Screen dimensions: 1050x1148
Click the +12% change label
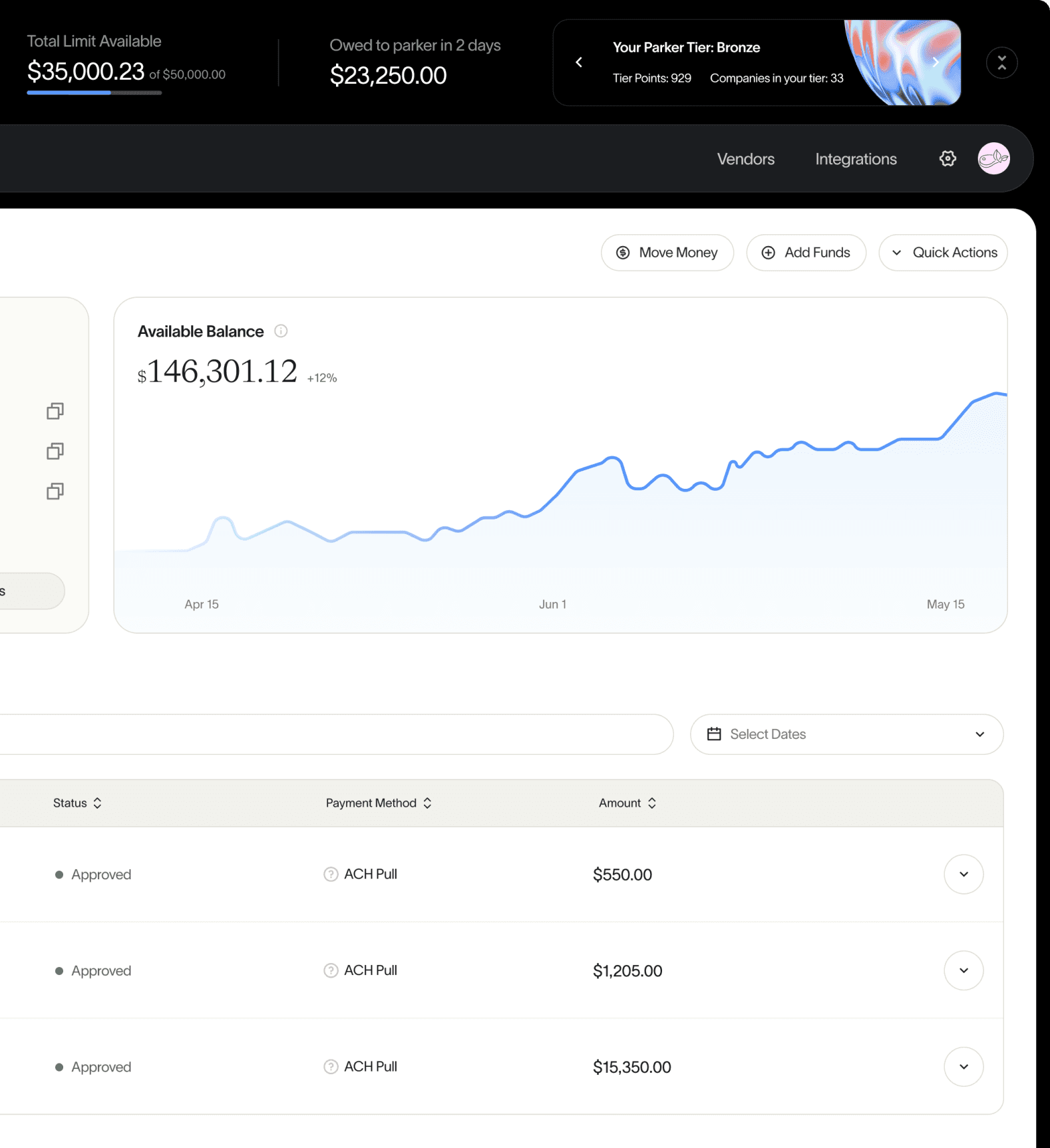click(322, 378)
